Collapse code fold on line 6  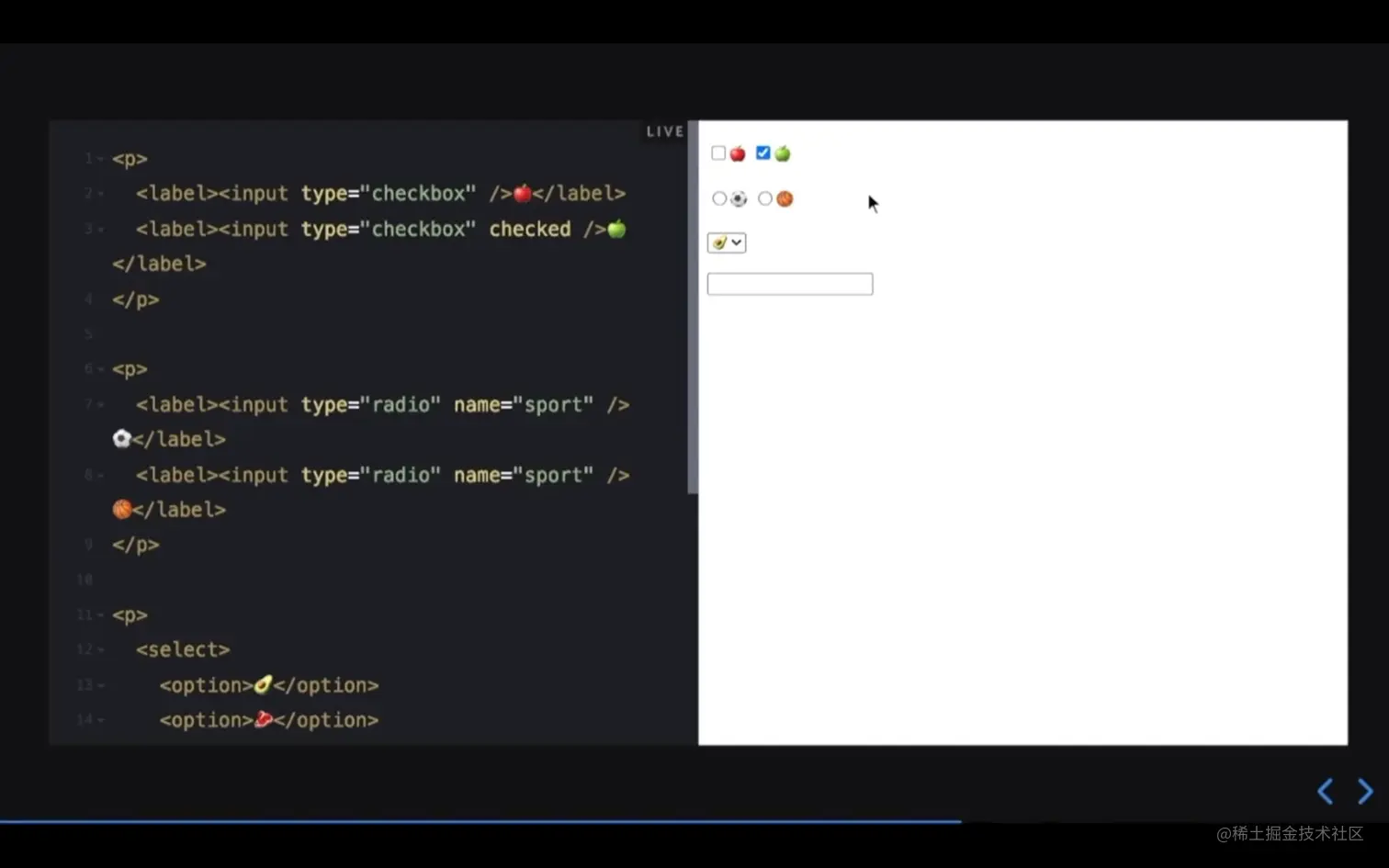[x=100, y=369]
